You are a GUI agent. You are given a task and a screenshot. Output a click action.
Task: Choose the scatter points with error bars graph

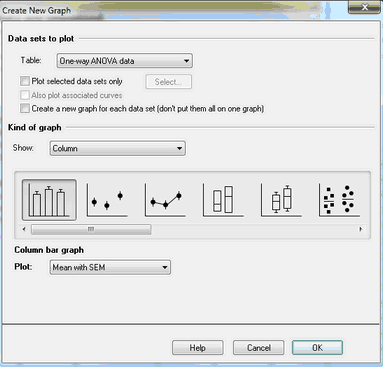107,200
